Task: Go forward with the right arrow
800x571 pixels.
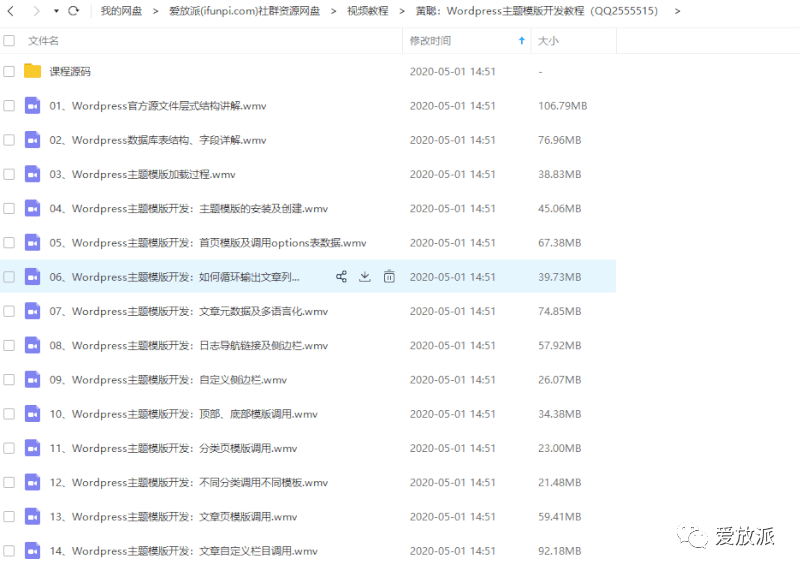Action: [36, 11]
